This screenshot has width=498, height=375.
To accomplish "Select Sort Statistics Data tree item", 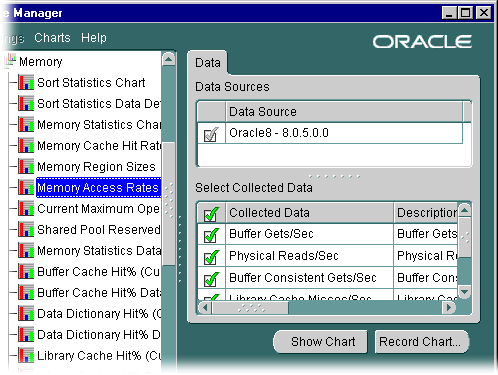I will (x=99, y=104).
